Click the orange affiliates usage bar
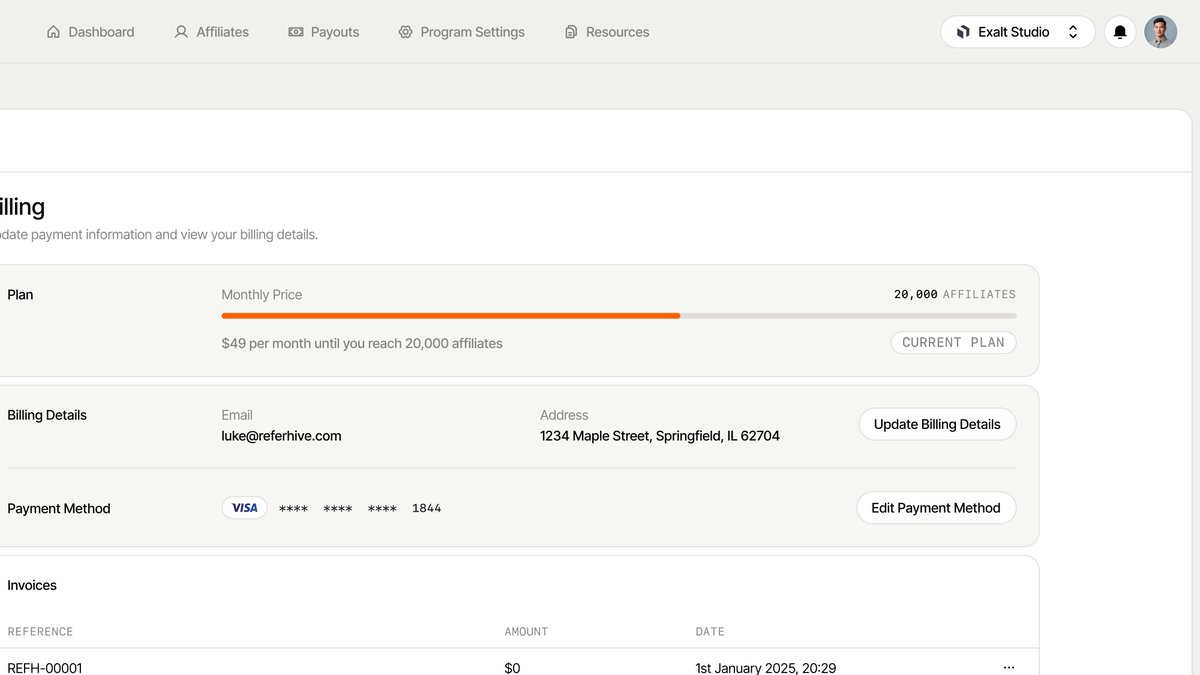The image size is (1200, 675). [451, 316]
